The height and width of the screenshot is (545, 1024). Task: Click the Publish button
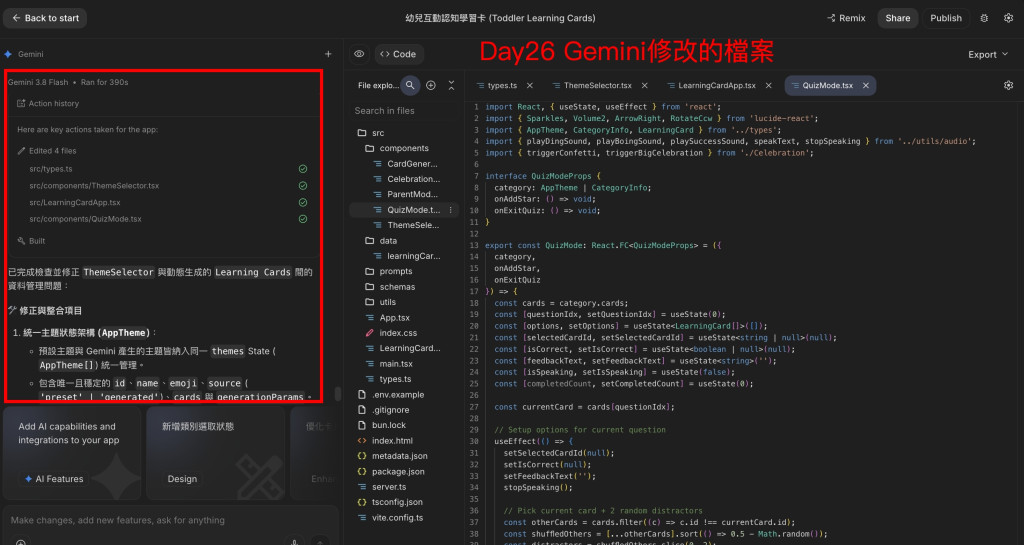[x=946, y=18]
